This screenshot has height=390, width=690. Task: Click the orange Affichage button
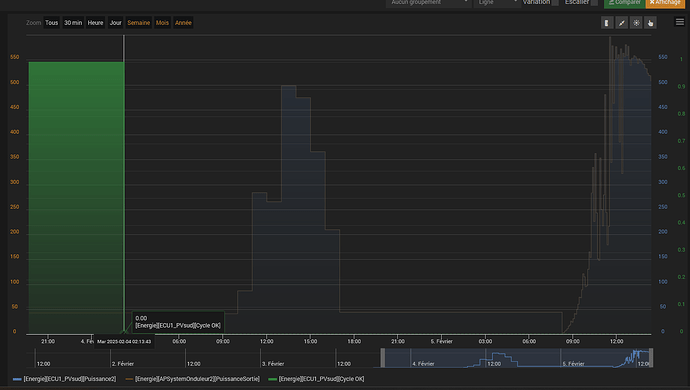(x=665, y=3)
